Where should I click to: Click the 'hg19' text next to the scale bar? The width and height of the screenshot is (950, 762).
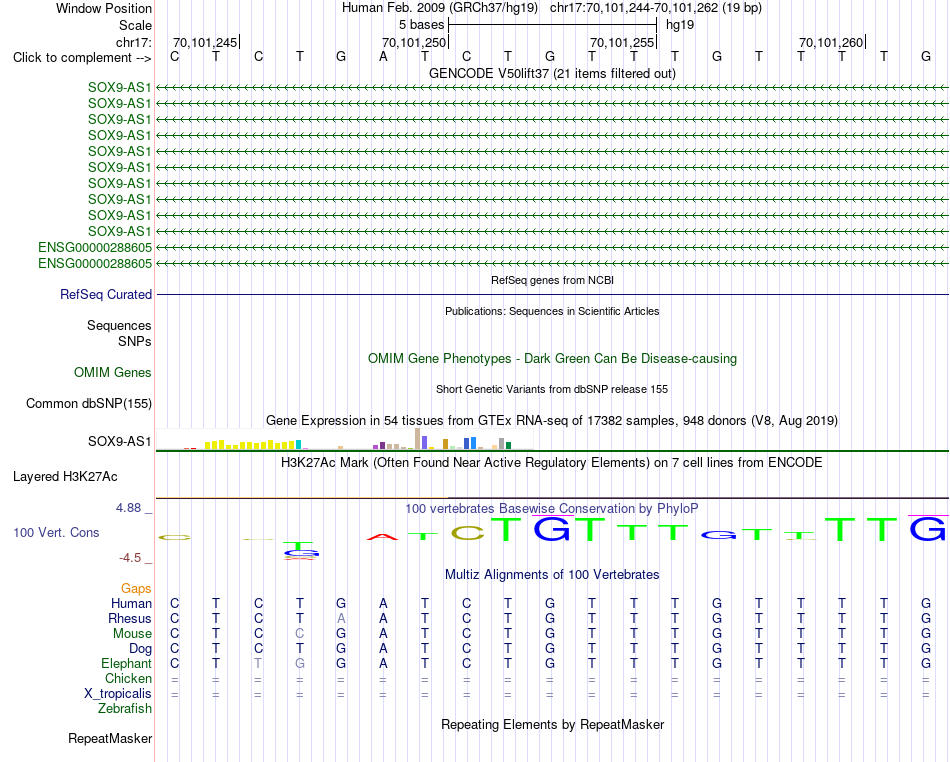click(680, 25)
